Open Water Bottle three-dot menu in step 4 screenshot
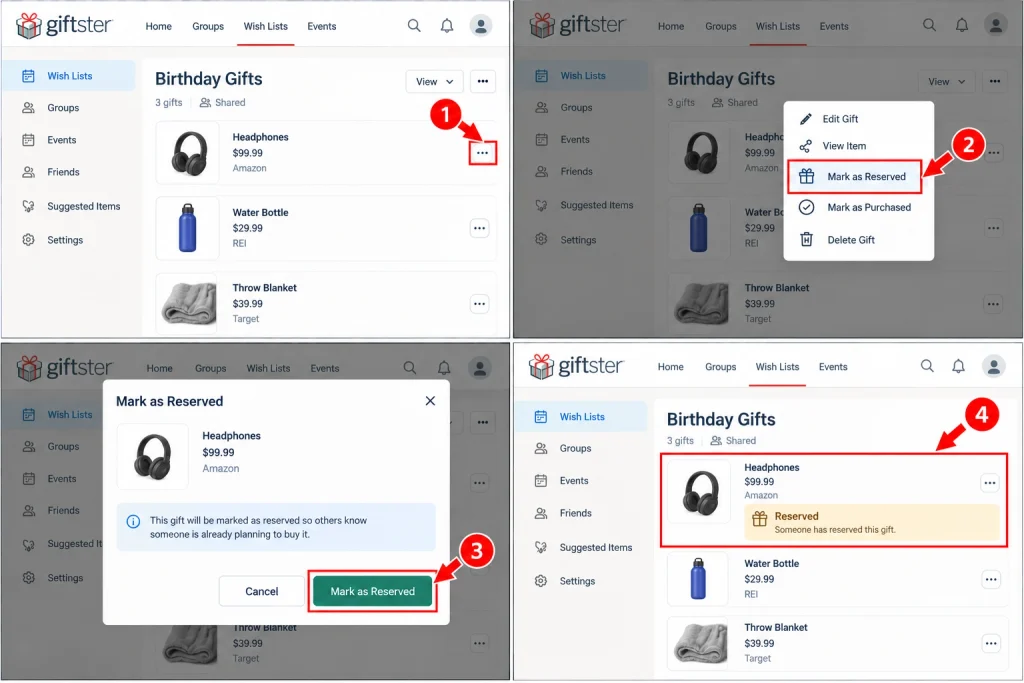Image resolution: width=1024 pixels, height=683 pixels. [x=991, y=579]
